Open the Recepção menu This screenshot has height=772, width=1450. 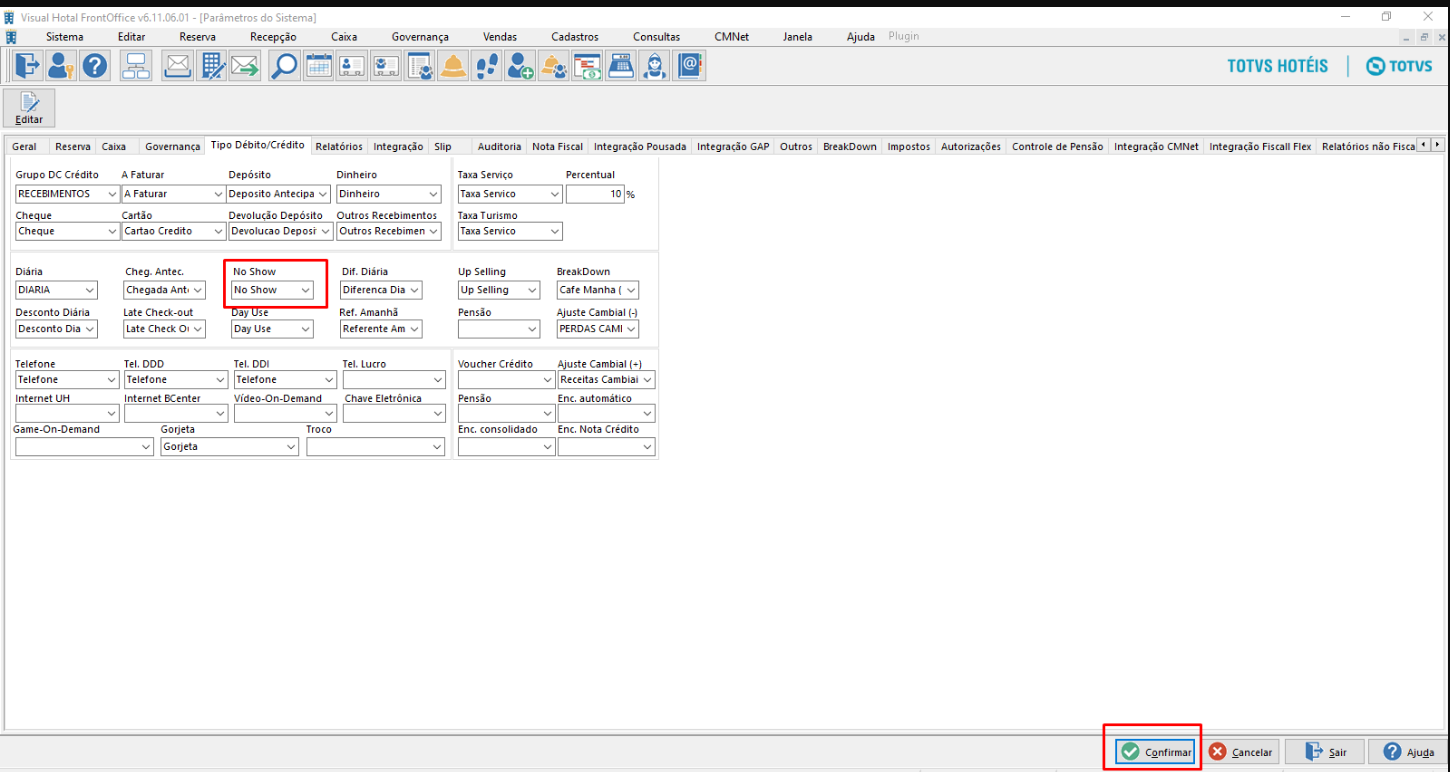(x=273, y=36)
